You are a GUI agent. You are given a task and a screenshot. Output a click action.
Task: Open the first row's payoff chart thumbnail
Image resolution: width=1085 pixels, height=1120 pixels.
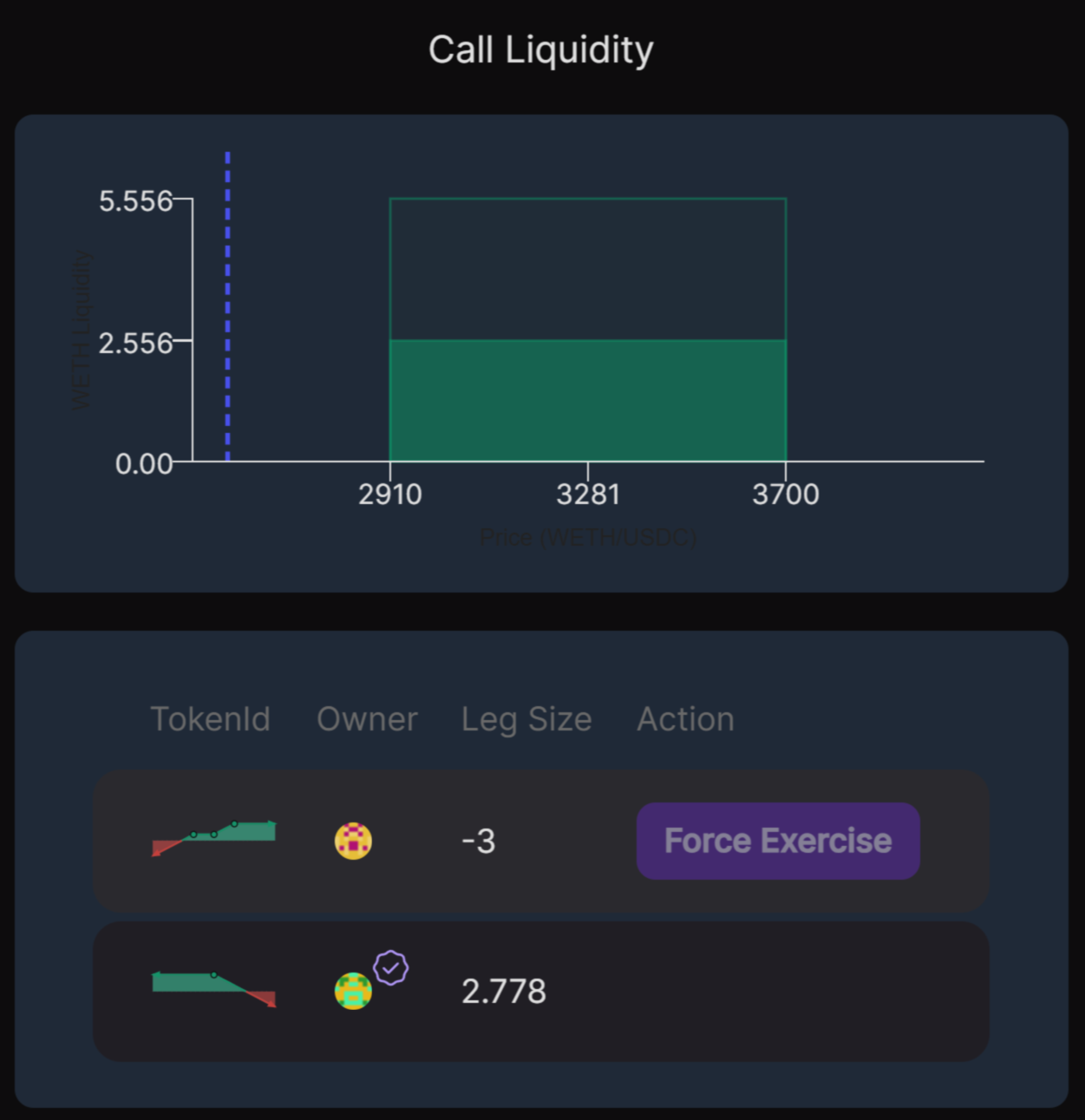tap(214, 838)
